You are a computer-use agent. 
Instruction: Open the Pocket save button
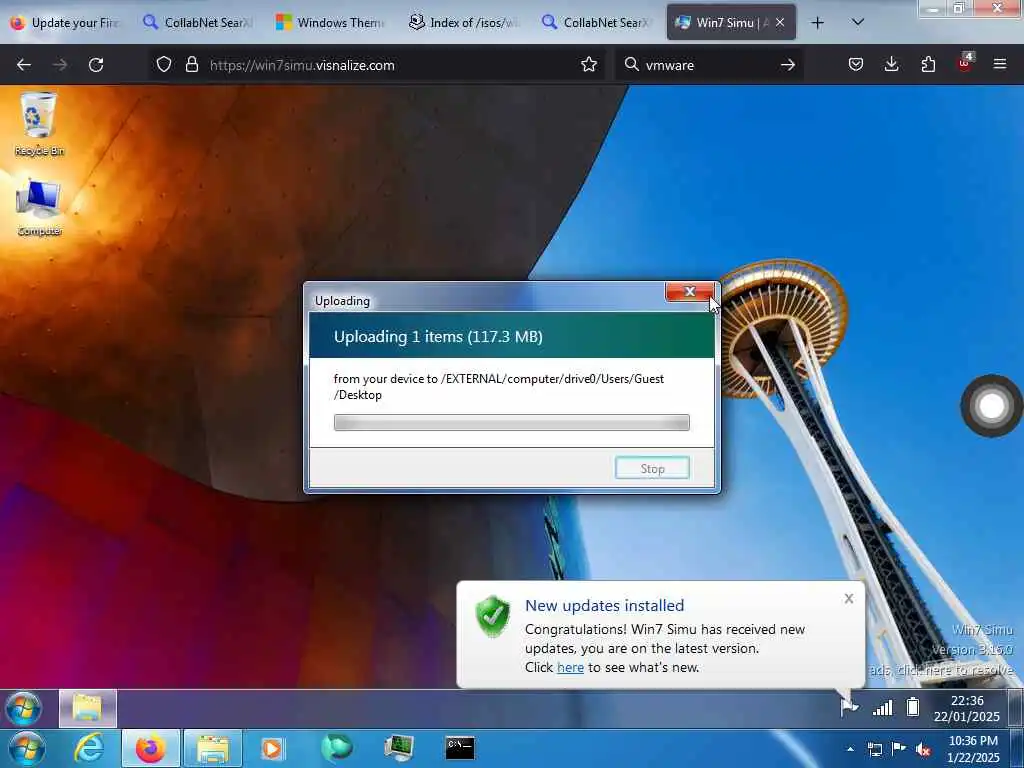[856, 64]
